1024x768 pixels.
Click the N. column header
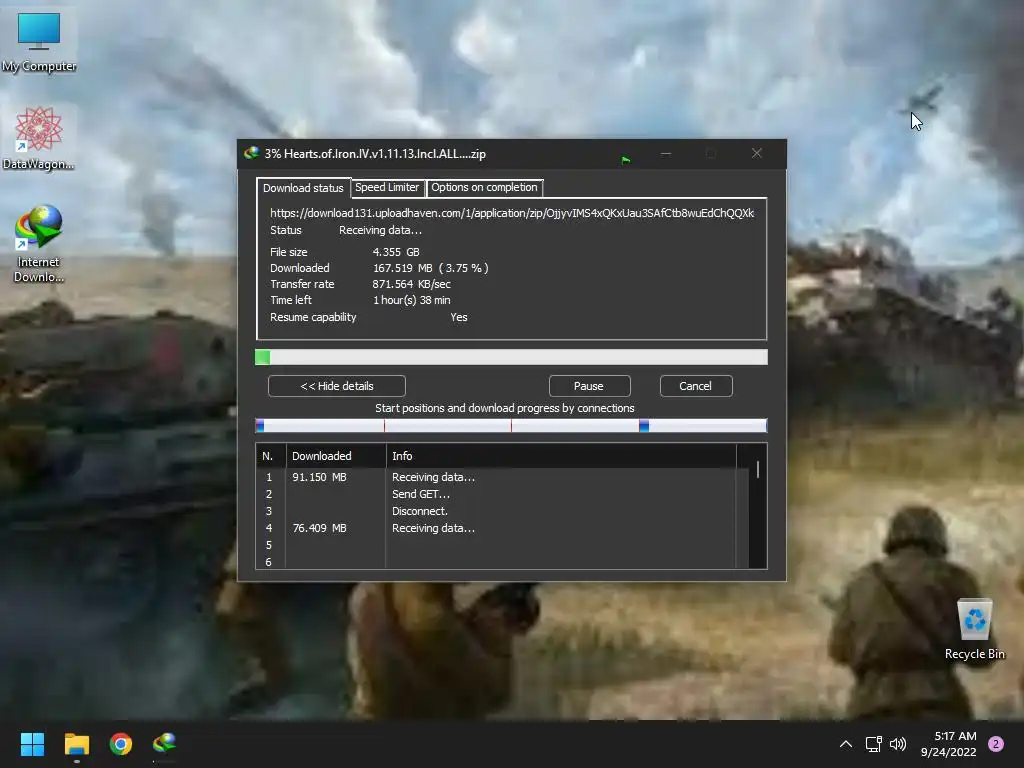(270, 456)
